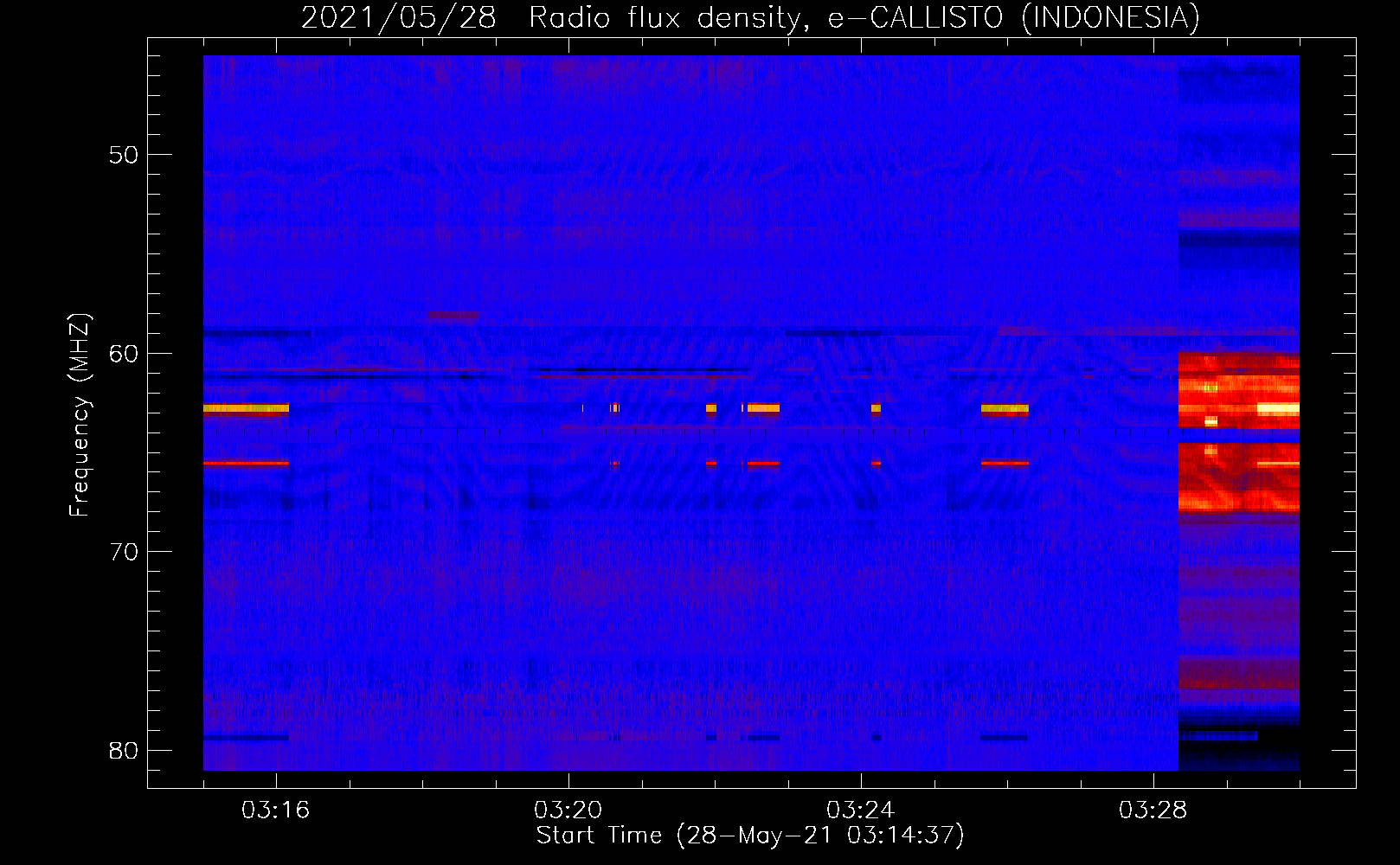This screenshot has height=865, width=1400.
Task: Click the 'Start Time (28-May-21 03:14:37)' label
Action: click(x=750, y=836)
